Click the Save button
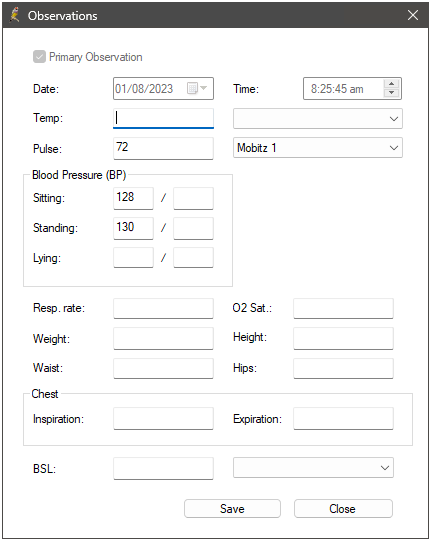Screen dimensions: 432x543 point(232,509)
